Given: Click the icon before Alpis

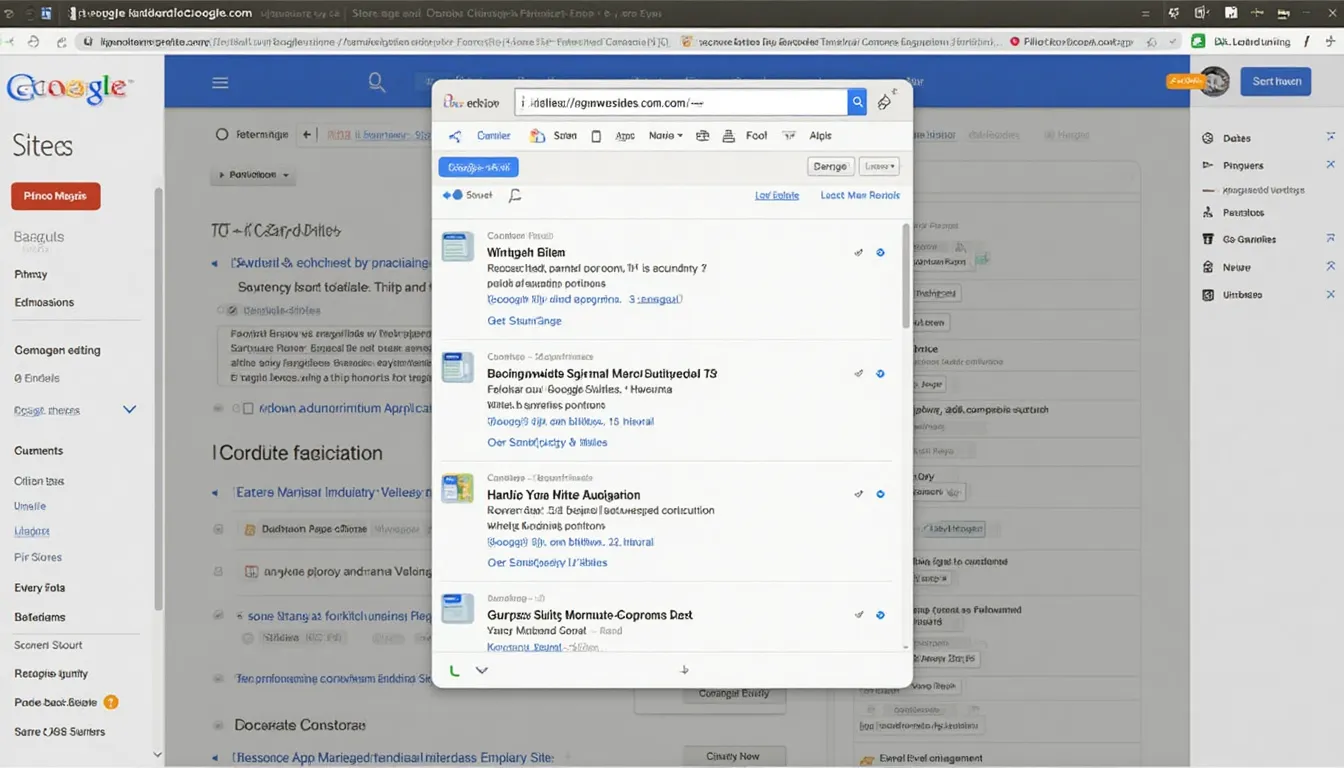Looking at the screenshot, I should (x=788, y=136).
